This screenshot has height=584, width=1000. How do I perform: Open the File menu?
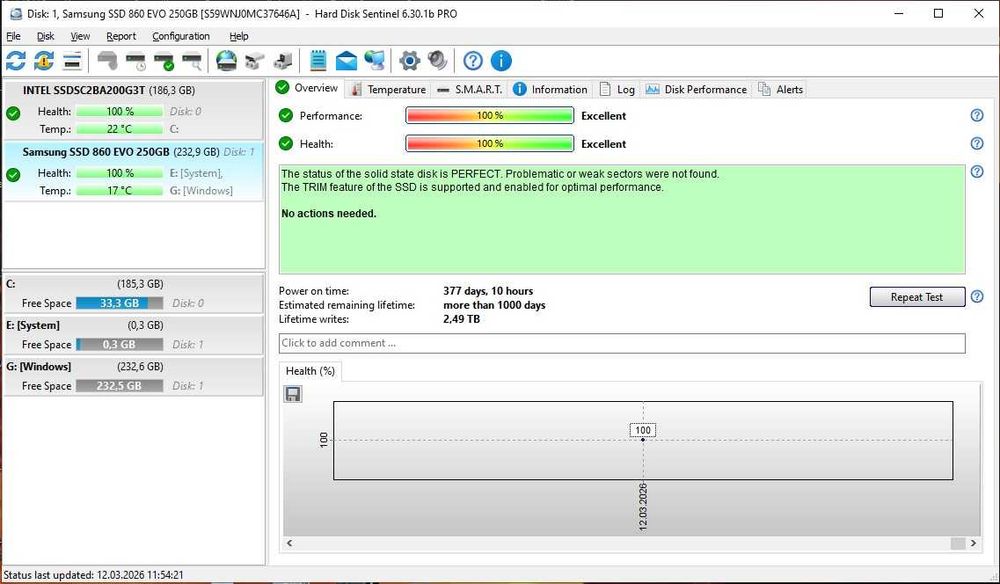tap(13, 36)
